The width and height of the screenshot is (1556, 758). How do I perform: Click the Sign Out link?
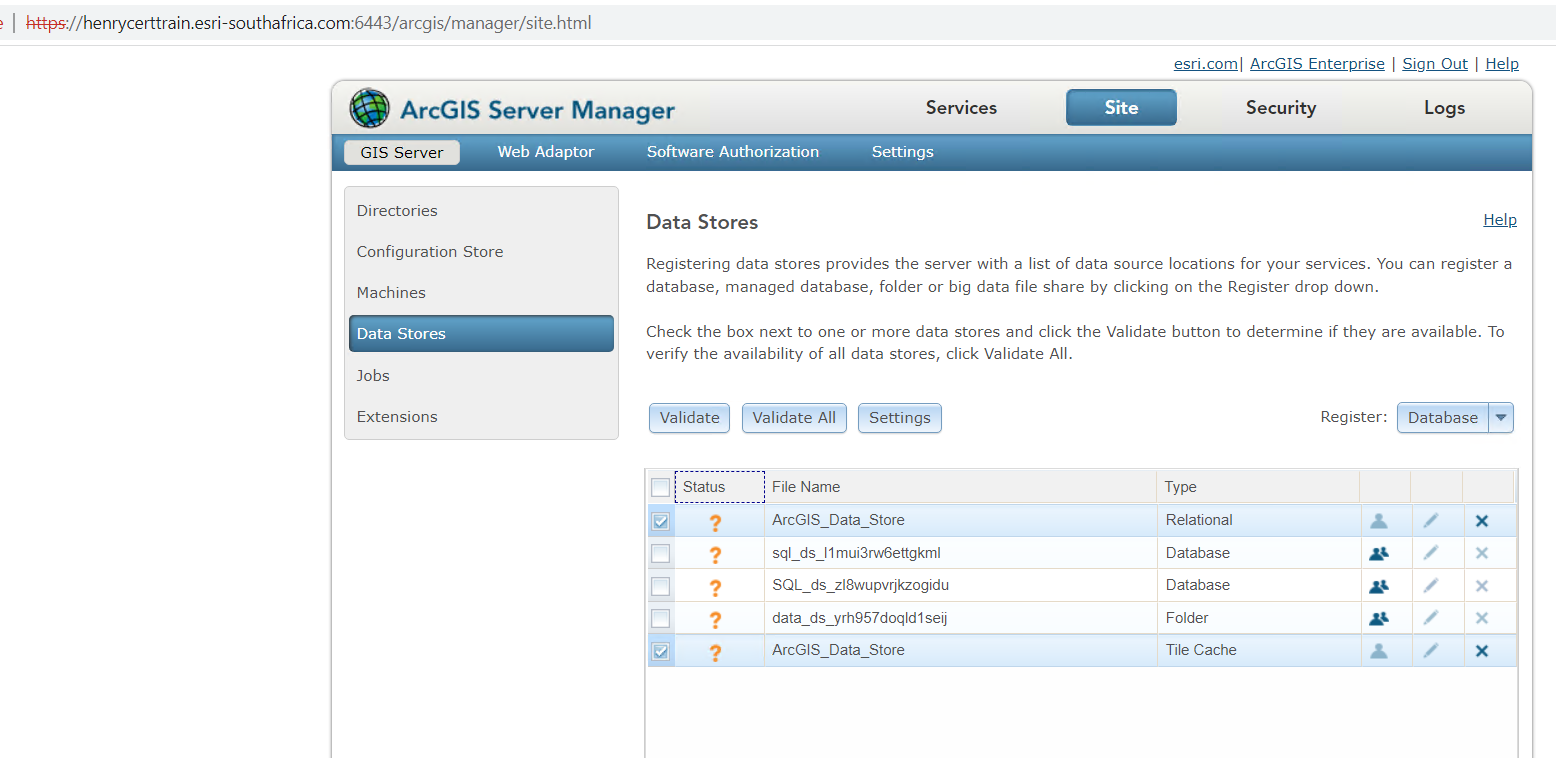(x=1434, y=64)
